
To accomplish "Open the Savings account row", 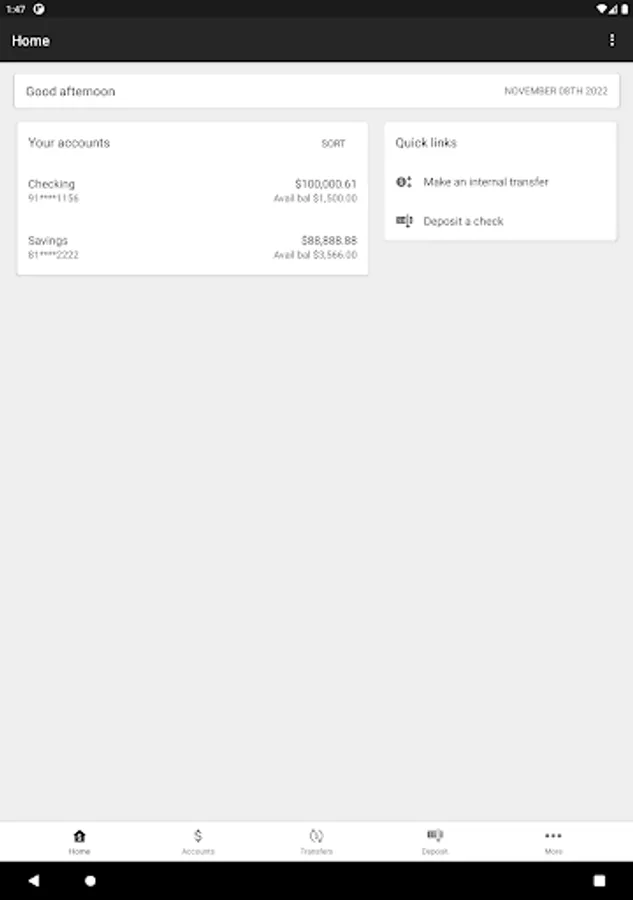I will (x=192, y=247).
